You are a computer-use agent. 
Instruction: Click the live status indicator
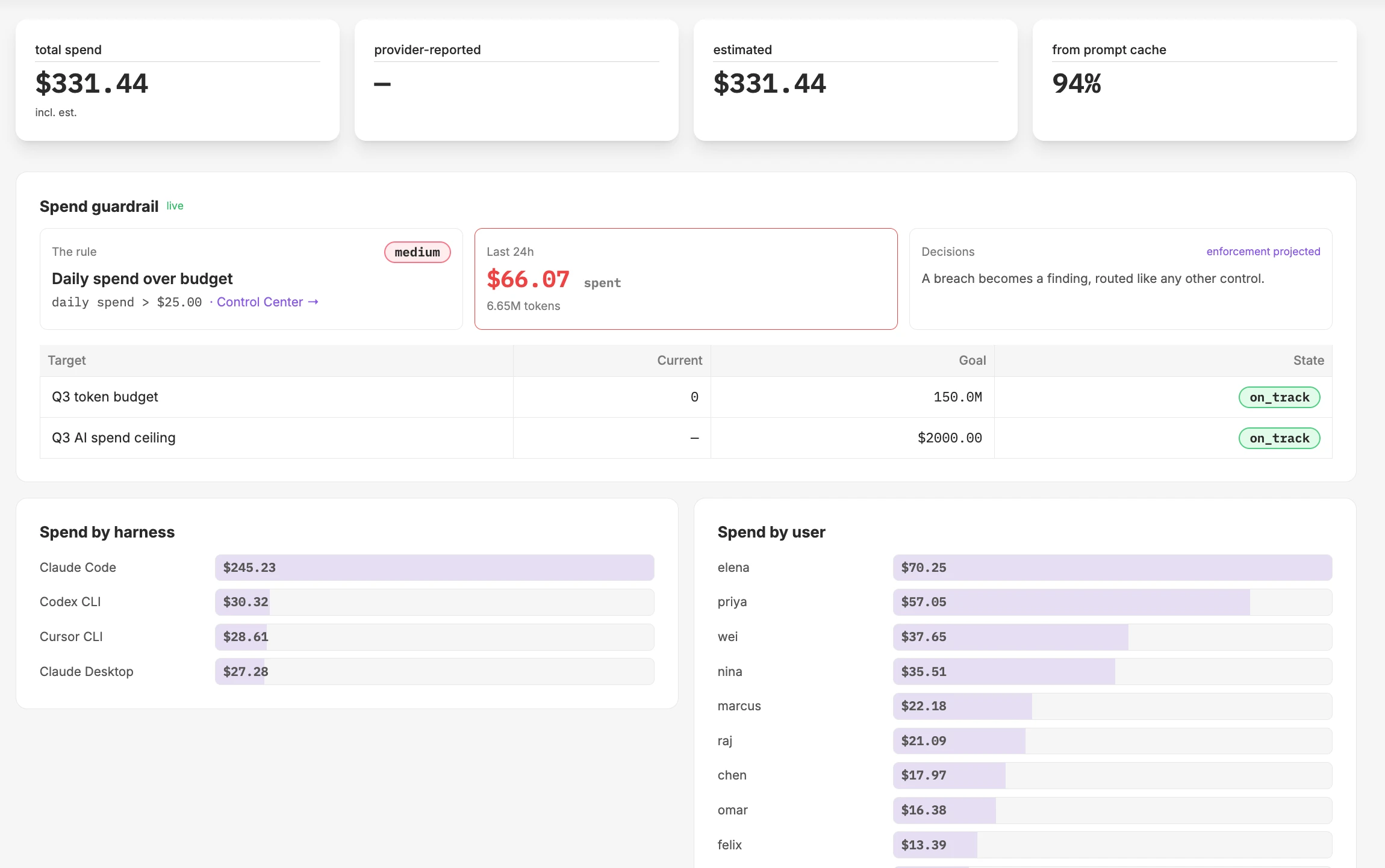click(x=175, y=206)
